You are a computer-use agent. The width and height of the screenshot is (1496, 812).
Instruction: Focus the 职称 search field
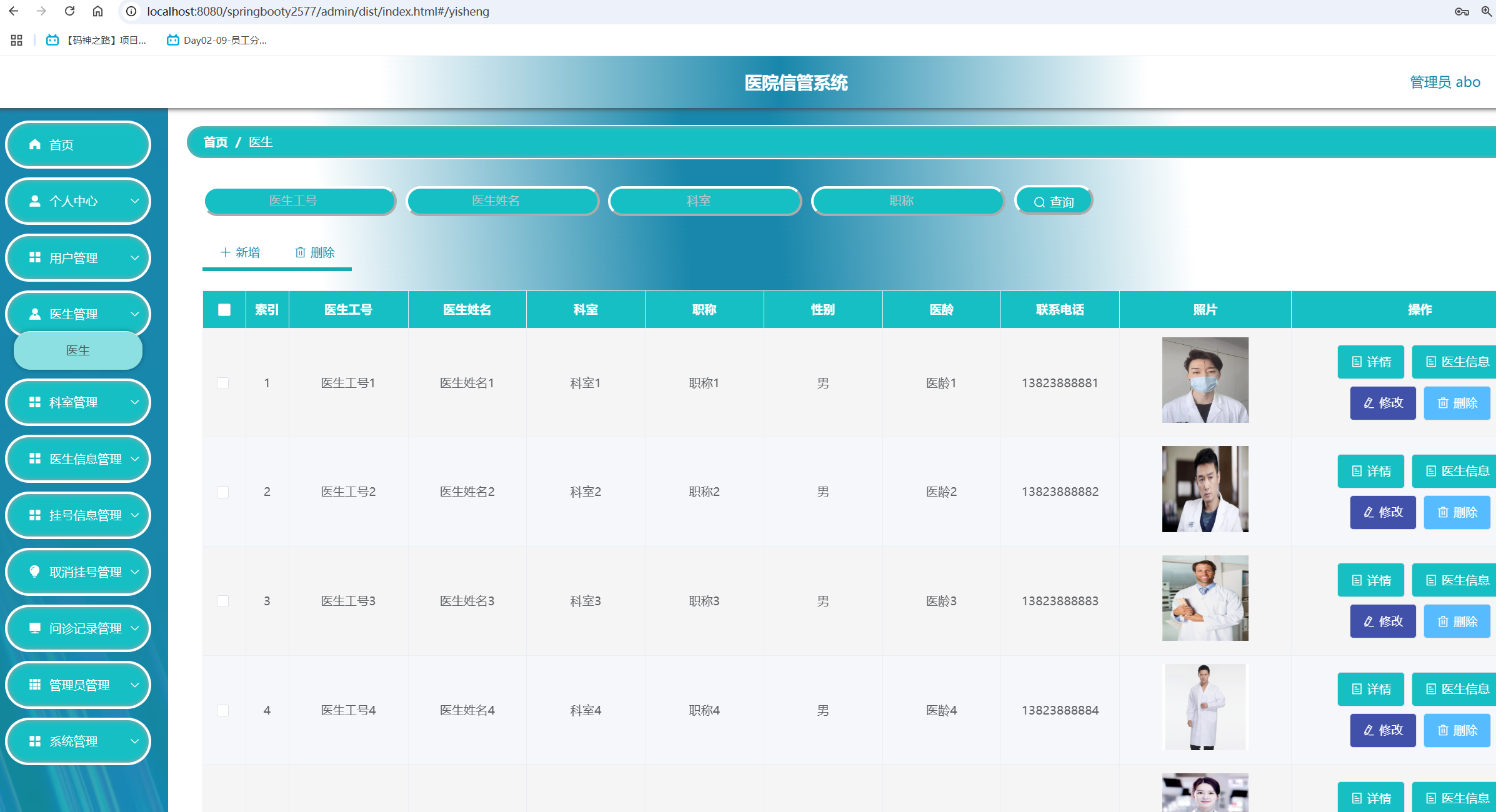click(x=907, y=201)
